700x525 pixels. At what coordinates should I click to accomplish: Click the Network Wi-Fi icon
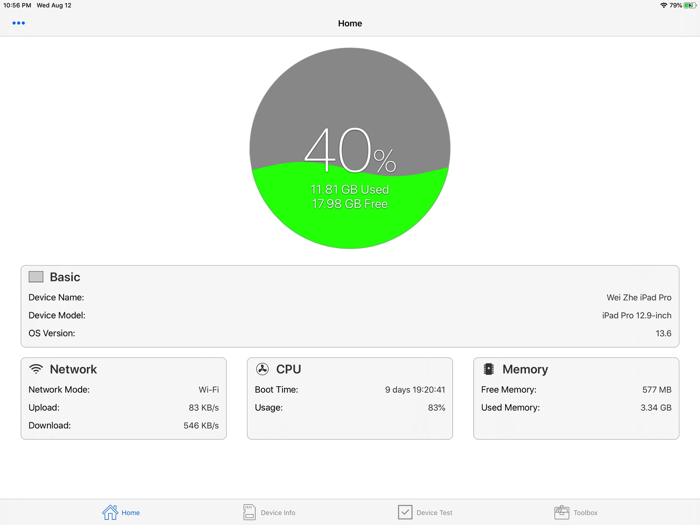click(x=36, y=369)
